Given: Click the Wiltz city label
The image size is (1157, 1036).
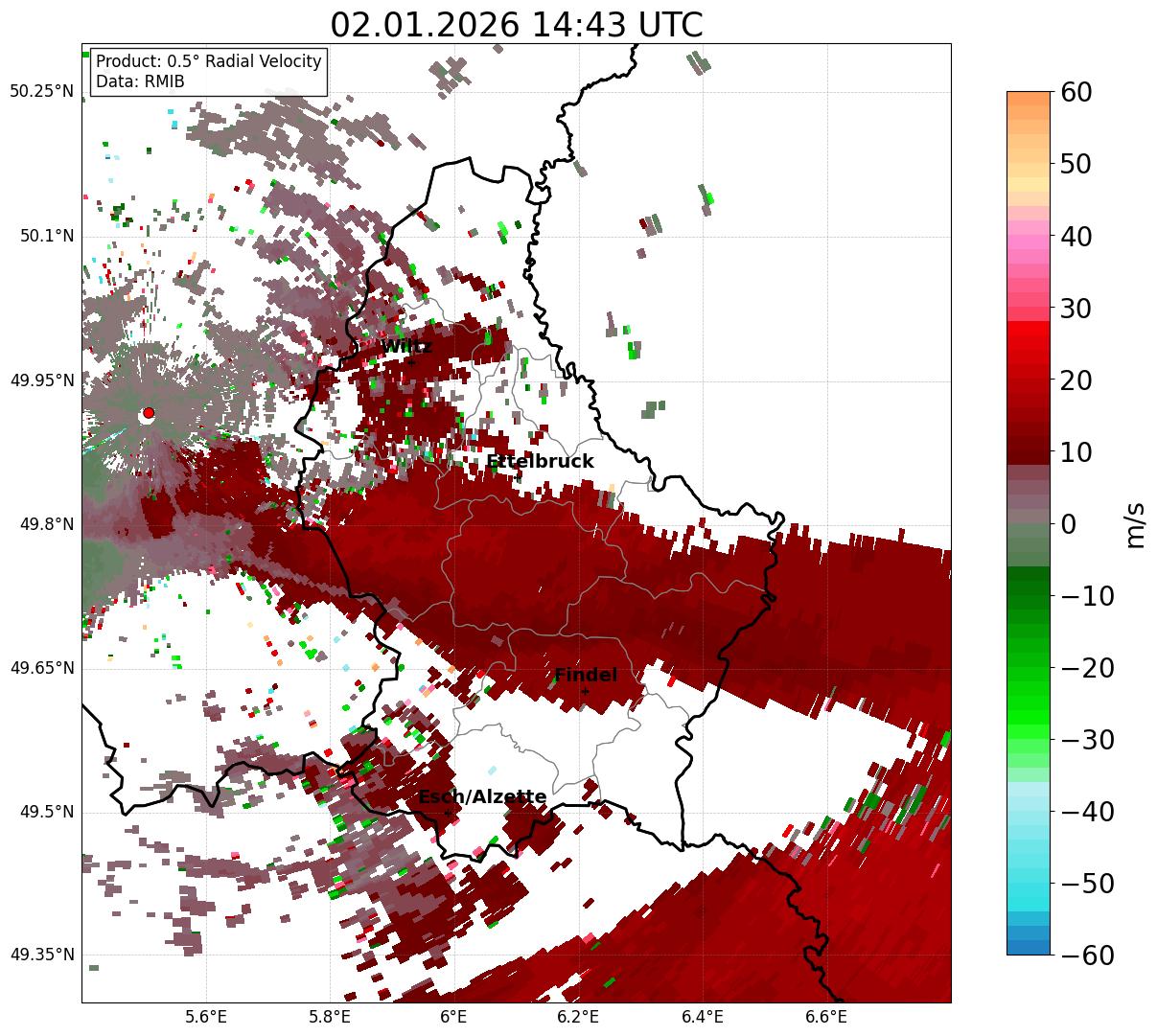Looking at the screenshot, I should pyautogui.click(x=406, y=347).
